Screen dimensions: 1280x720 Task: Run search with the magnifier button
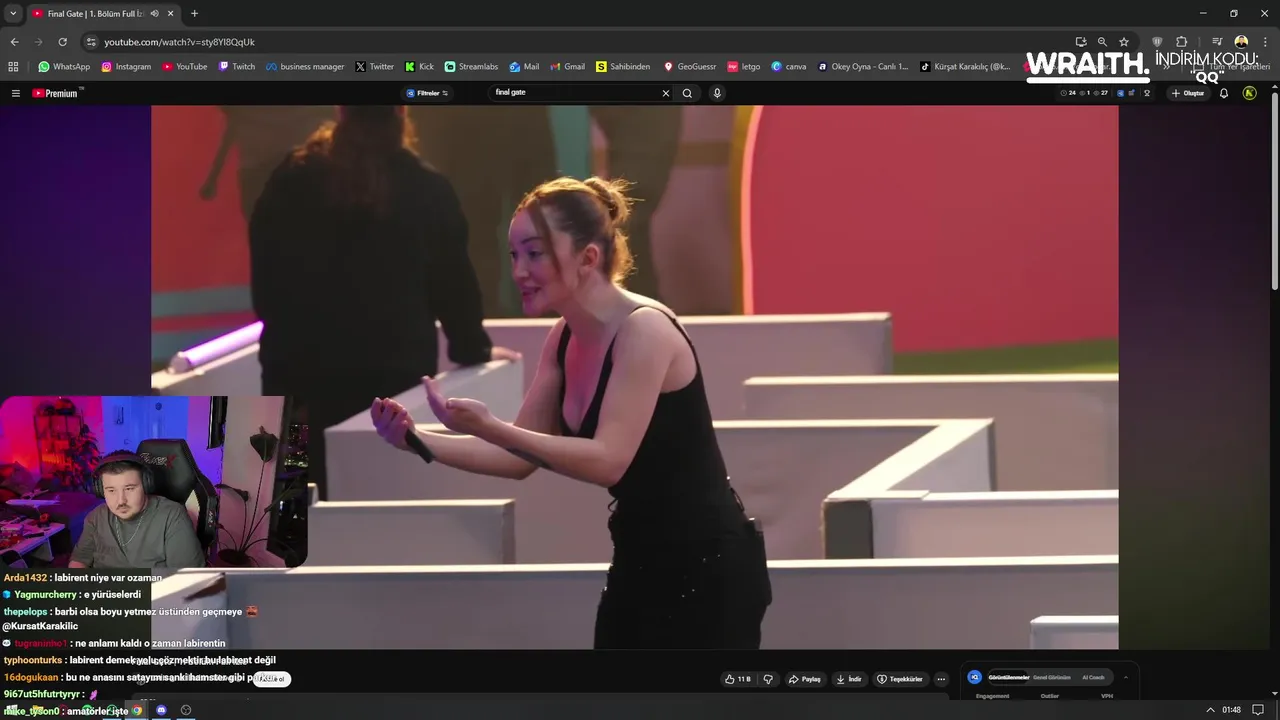(687, 93)
